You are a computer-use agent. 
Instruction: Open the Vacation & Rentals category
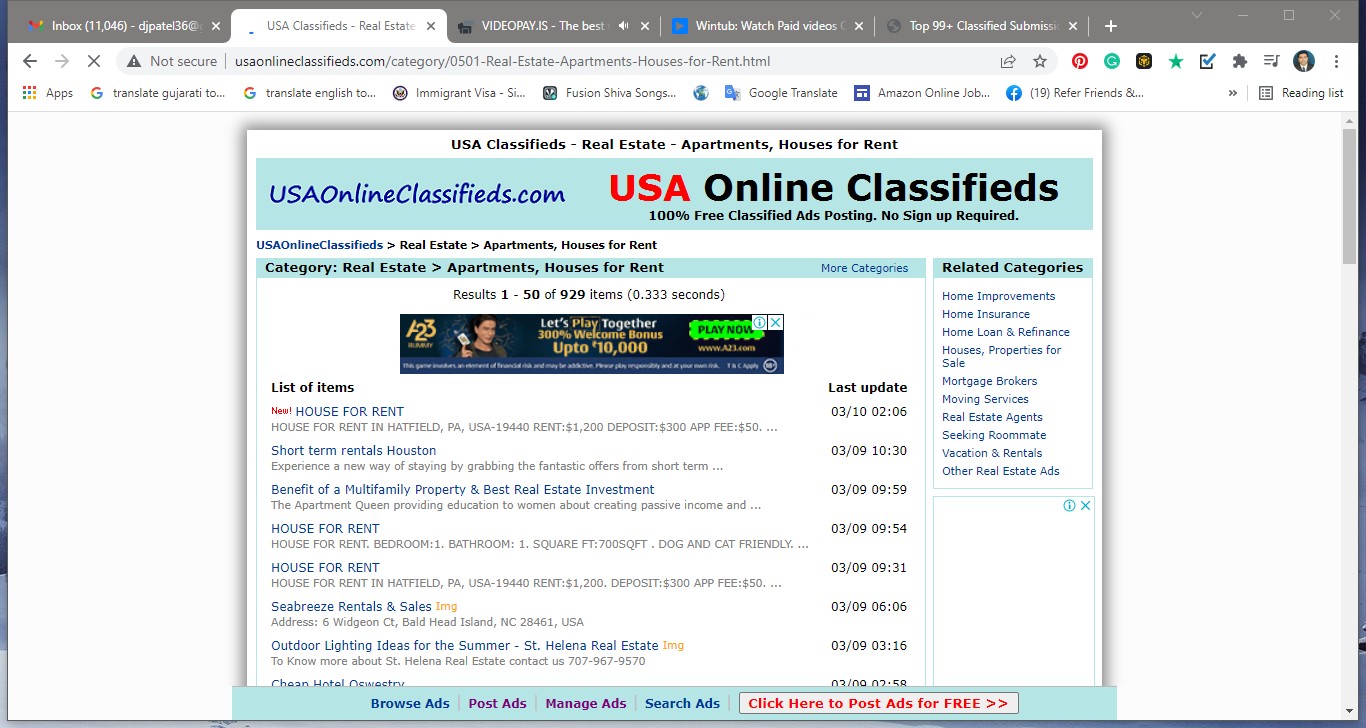pyautogui.click(x=992, y=453)
